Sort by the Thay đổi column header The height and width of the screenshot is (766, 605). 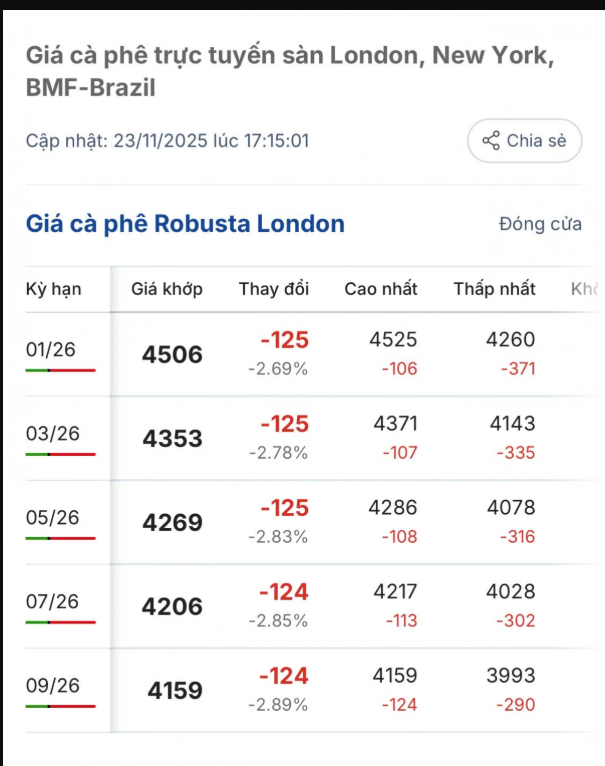[x=274, y=289]
